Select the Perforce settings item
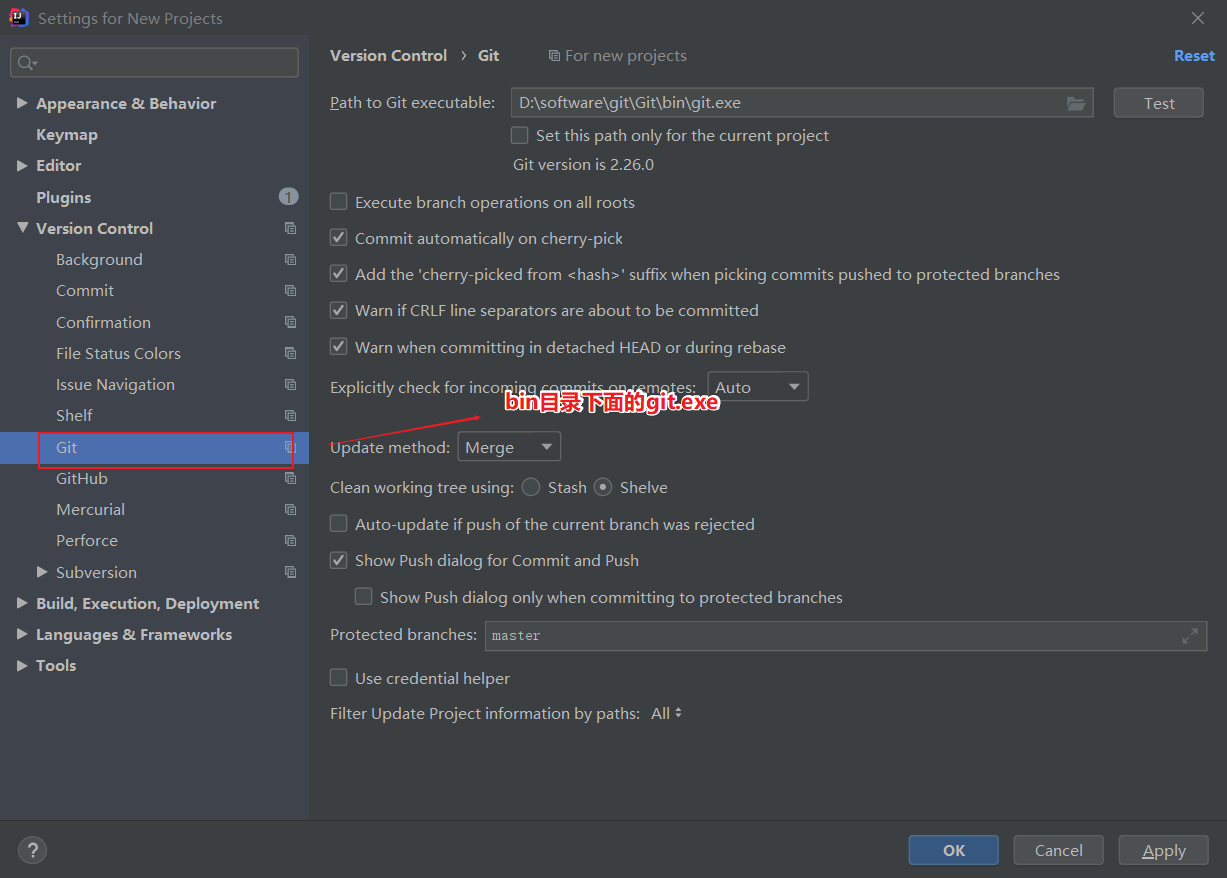Image resolution: width=1227 pixels, height=878 pixels. tap(87, 540)
